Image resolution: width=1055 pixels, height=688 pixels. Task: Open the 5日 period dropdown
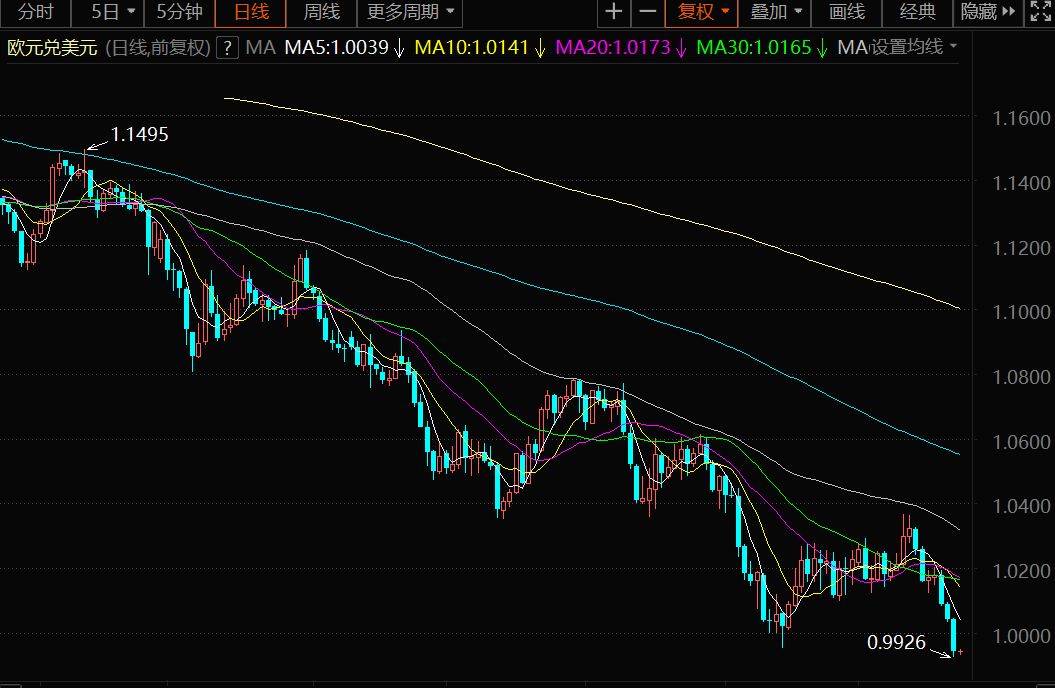[x=108, y=12]
